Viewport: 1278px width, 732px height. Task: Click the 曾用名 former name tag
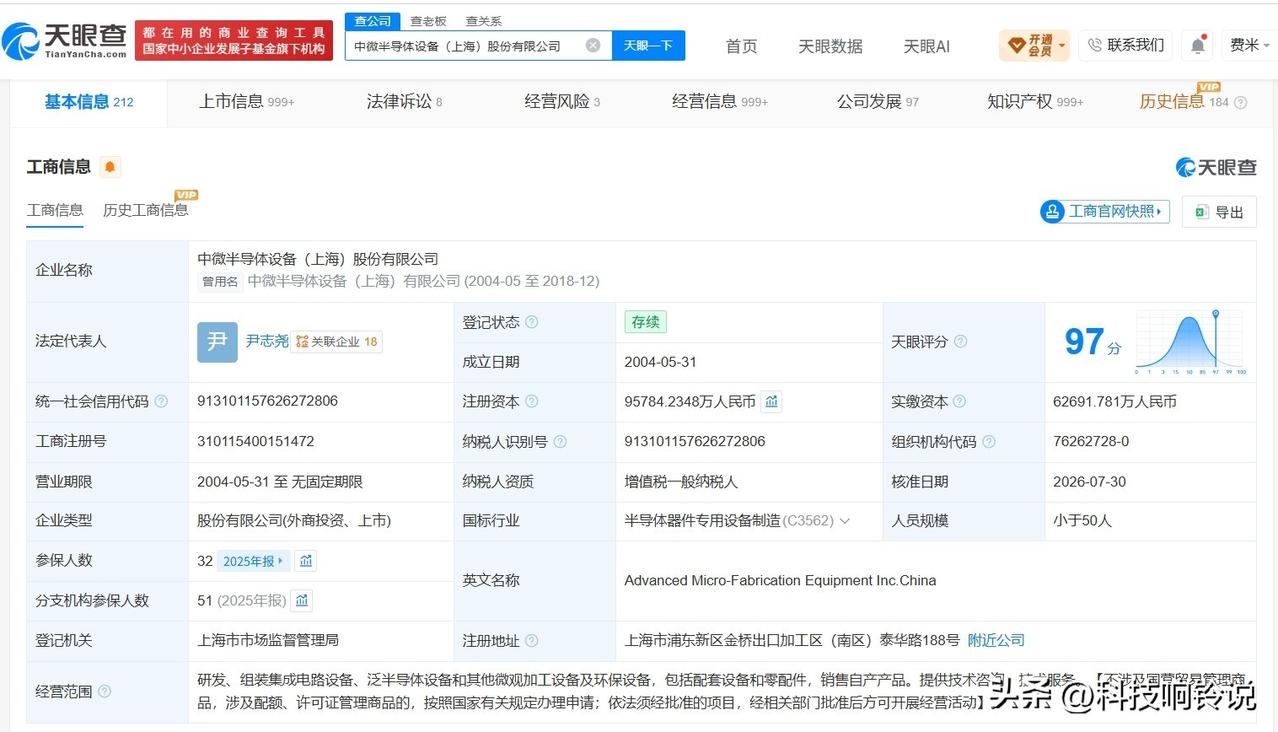point(220,282)
